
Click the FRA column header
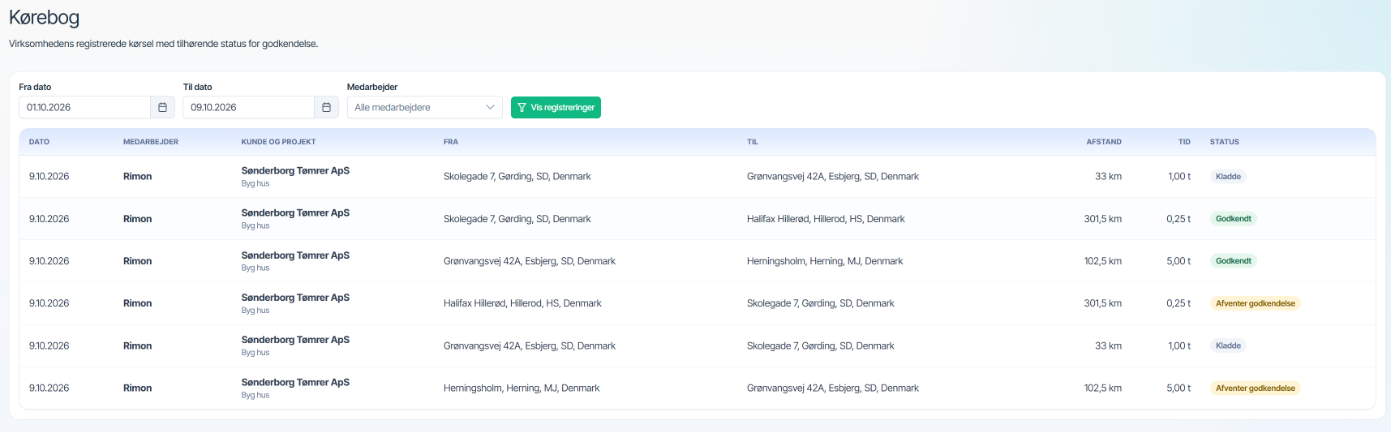coord(451,142)
